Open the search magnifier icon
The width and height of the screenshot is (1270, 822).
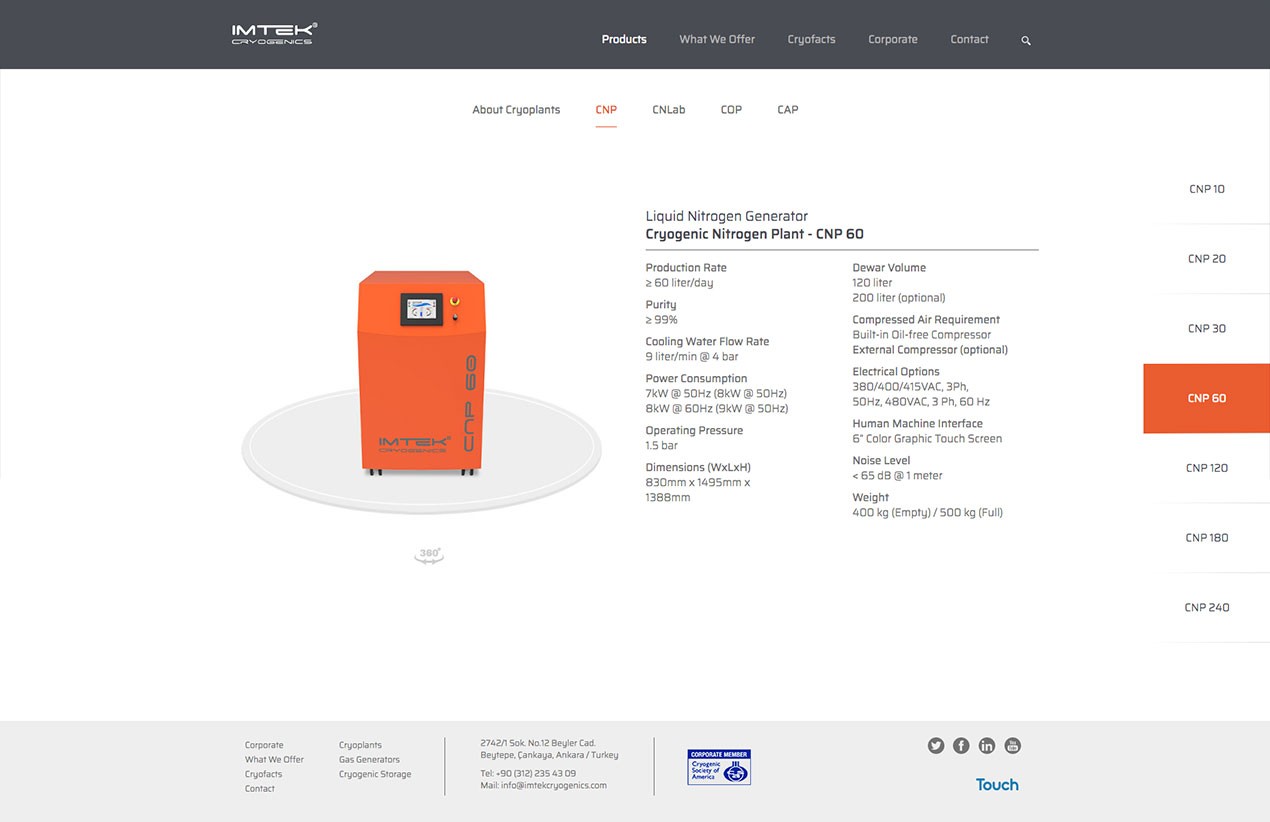1026,41
